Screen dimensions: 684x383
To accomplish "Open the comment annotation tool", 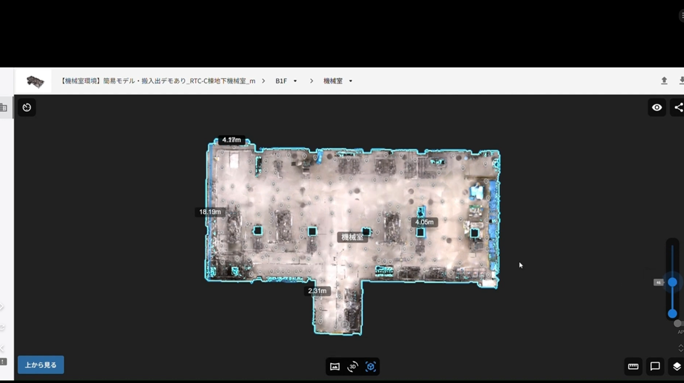I will (655, 366).
